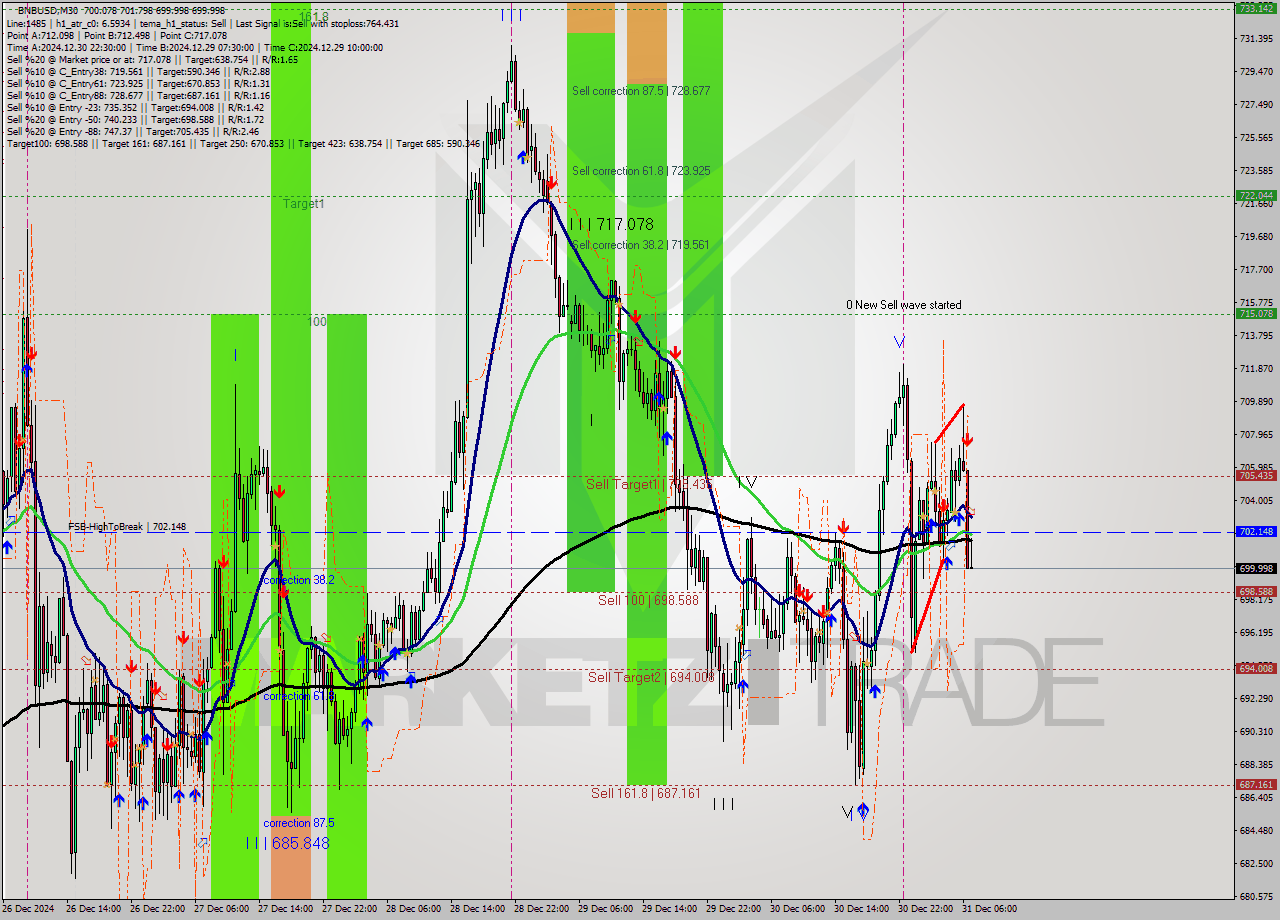Viewport: 1280px width, 920px height.
Task: Click the '29 Dec 22:00' time label
Action: pyautogui.click(x=734, y=909)
